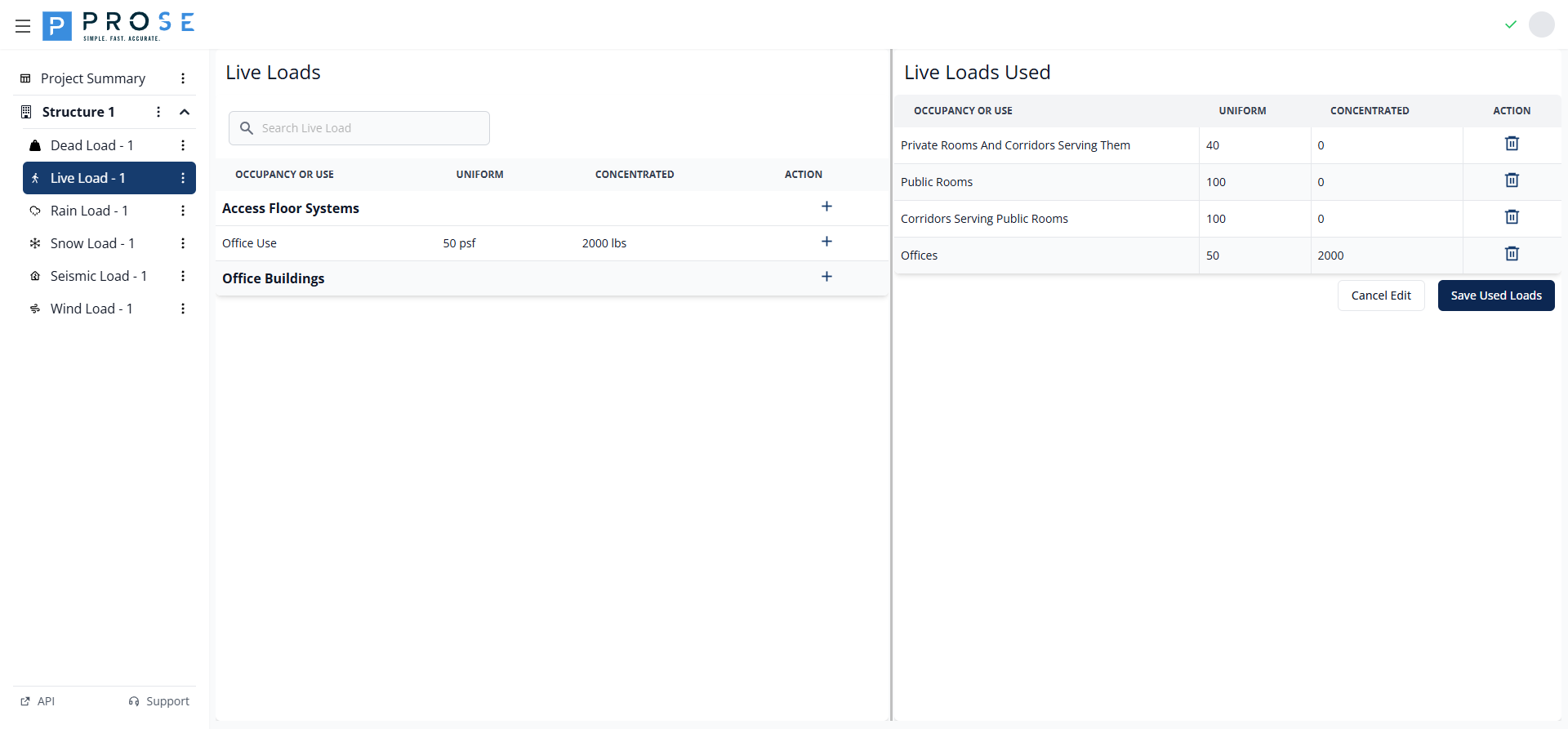This screenshot has height=729, width=1568.
Task: Collapse the Structure 1 tree section
Action: pyautogui.click(x=185, y=112)
